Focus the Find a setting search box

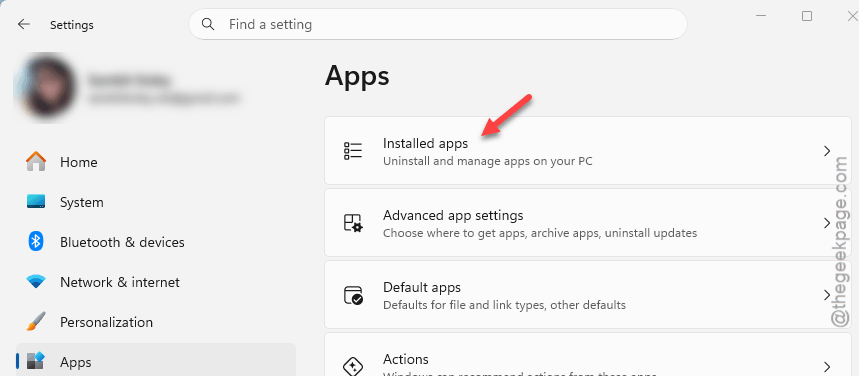click(x=438, y=24)
